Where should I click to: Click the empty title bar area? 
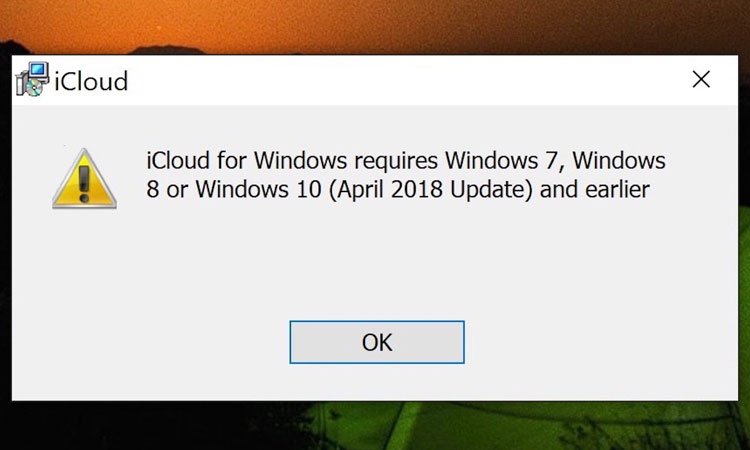tap(400, 80)
